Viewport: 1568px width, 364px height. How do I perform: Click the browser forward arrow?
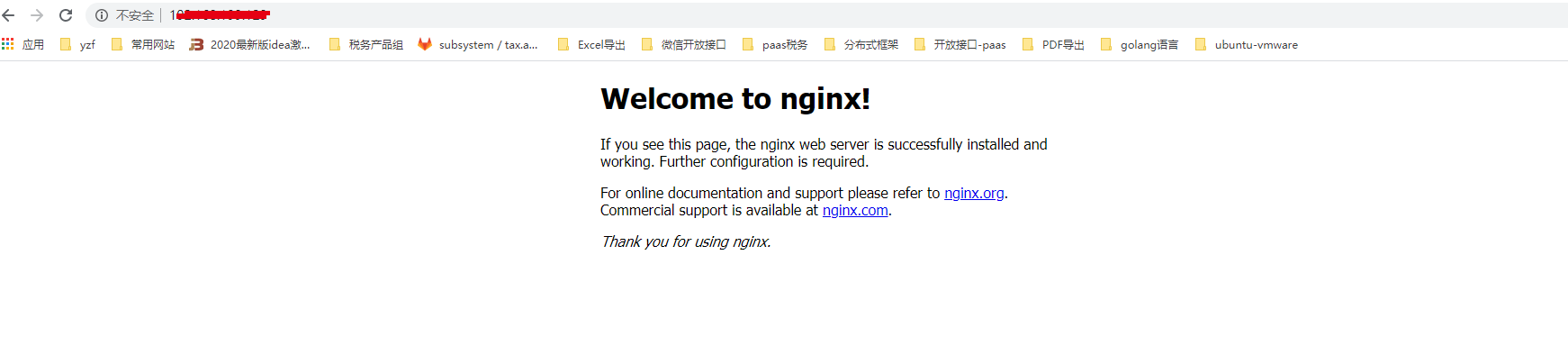tap(37, 15)
